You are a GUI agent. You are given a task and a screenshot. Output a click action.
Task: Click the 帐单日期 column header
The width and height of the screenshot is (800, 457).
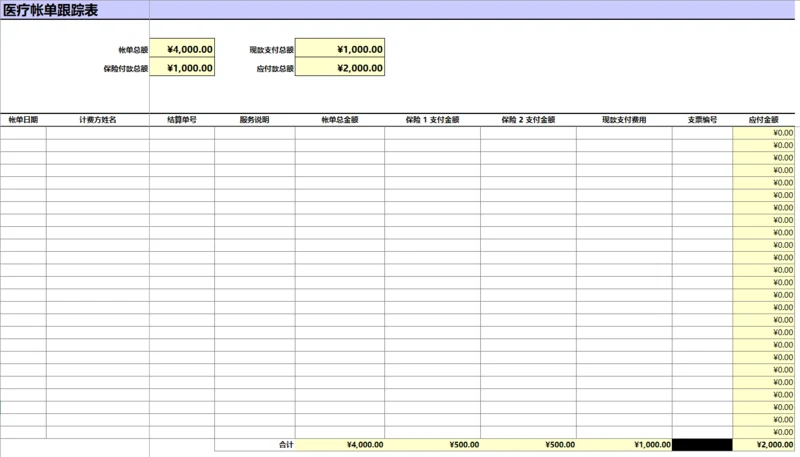click(23, 119)
